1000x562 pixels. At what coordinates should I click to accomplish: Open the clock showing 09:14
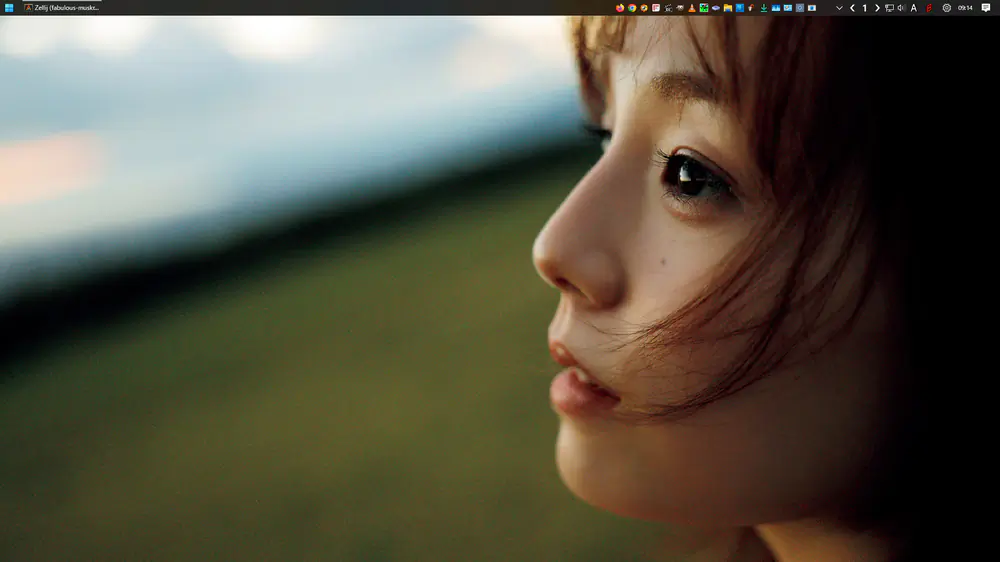tap(965, 7)
